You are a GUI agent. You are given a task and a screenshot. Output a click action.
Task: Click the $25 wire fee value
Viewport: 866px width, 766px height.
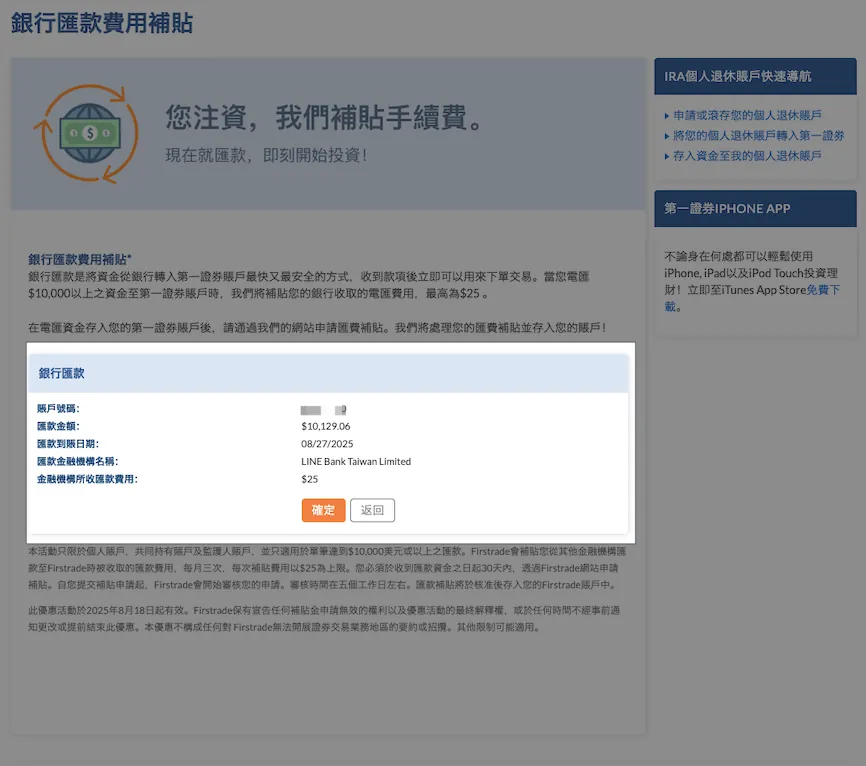tap(311, 480)
